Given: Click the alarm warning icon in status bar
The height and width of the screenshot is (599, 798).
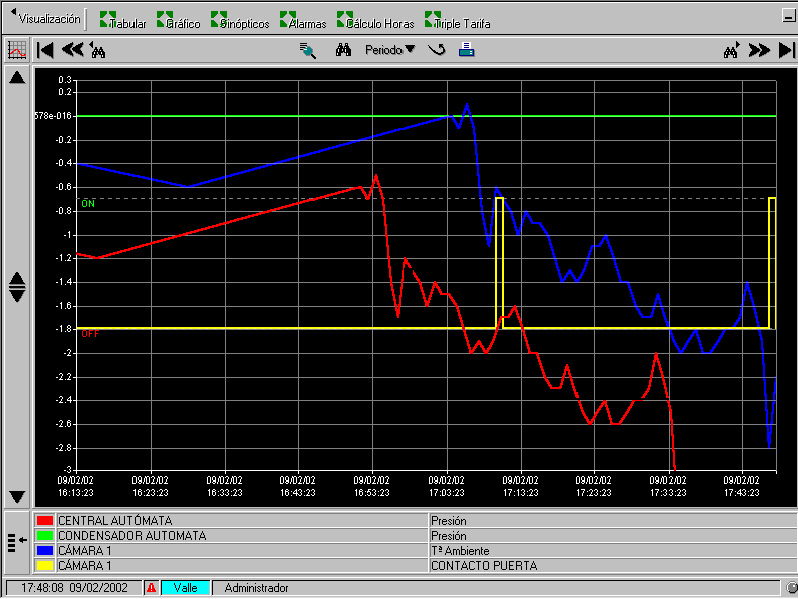Looking at the screenshot, I should click(x=151, y=588).
